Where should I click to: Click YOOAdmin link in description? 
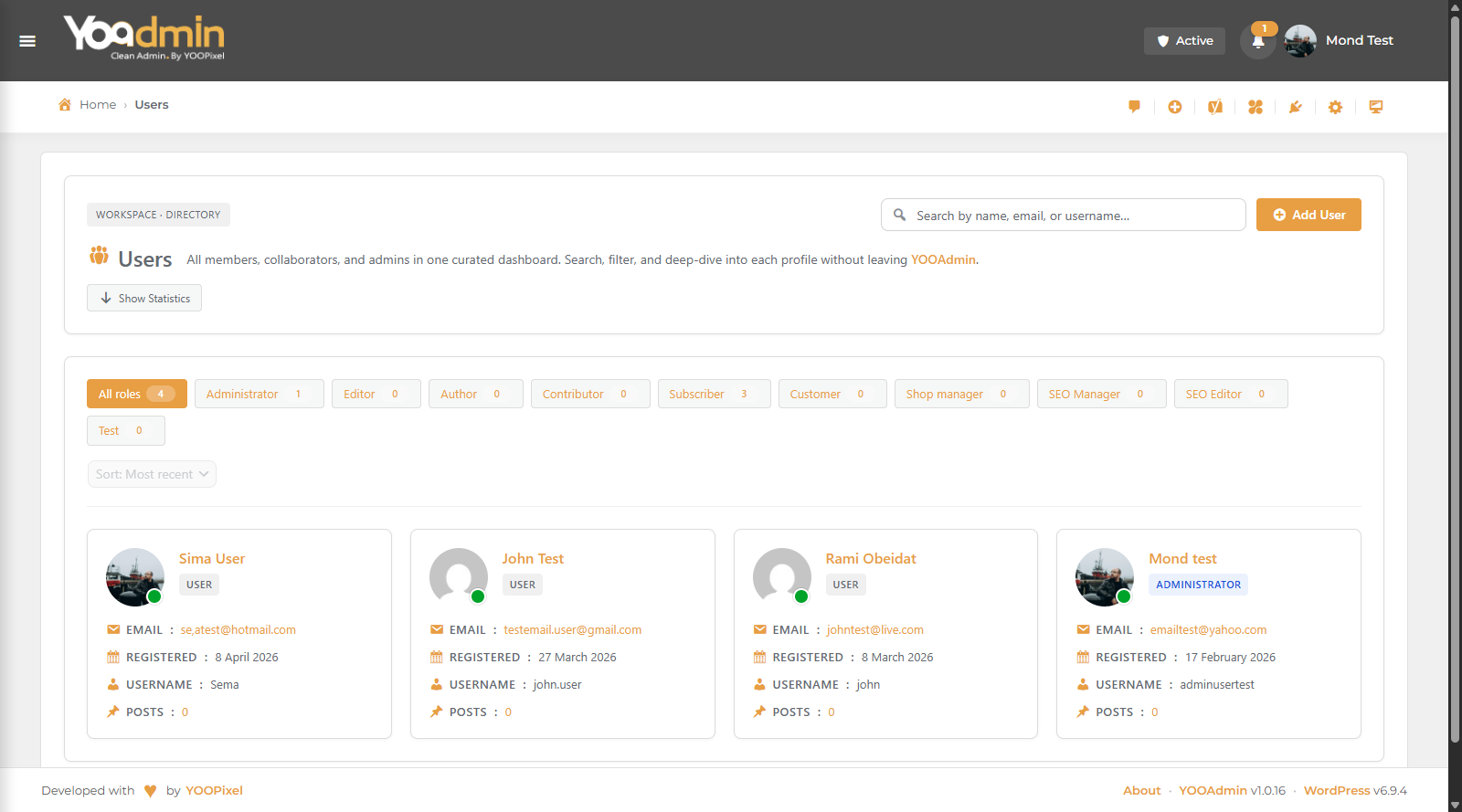[x=943, y=259]
